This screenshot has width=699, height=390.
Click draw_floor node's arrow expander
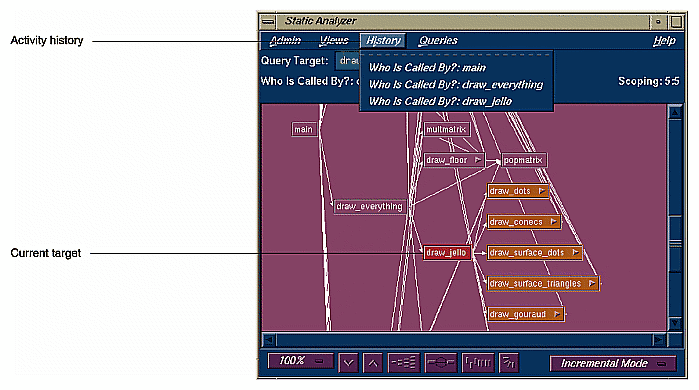click(477, 160)
